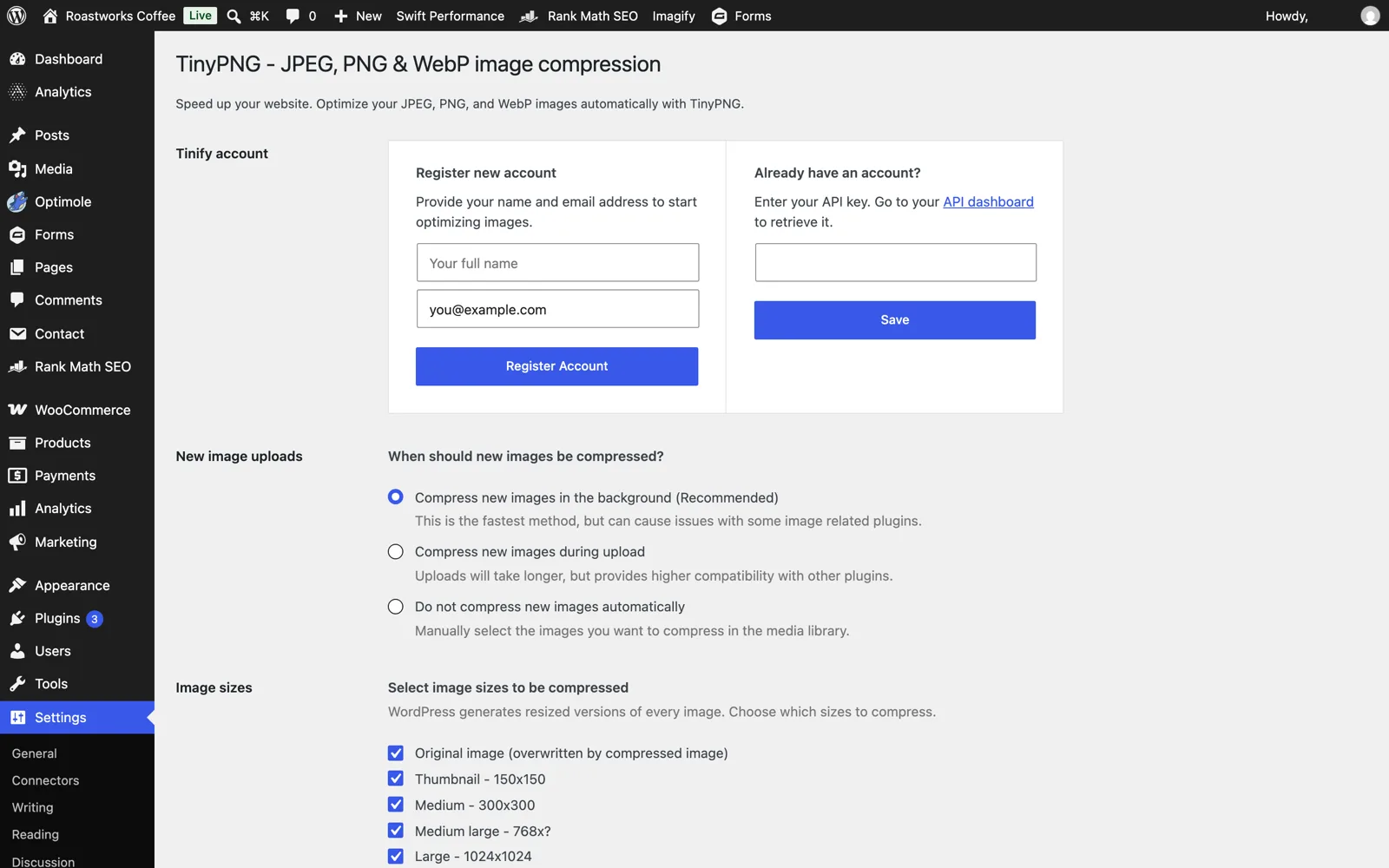Click the bar chart Analytics icon

[17, 509]
